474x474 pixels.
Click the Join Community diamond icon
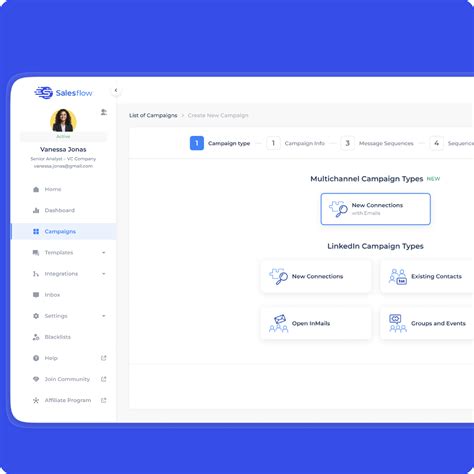[x=36, y=379]
